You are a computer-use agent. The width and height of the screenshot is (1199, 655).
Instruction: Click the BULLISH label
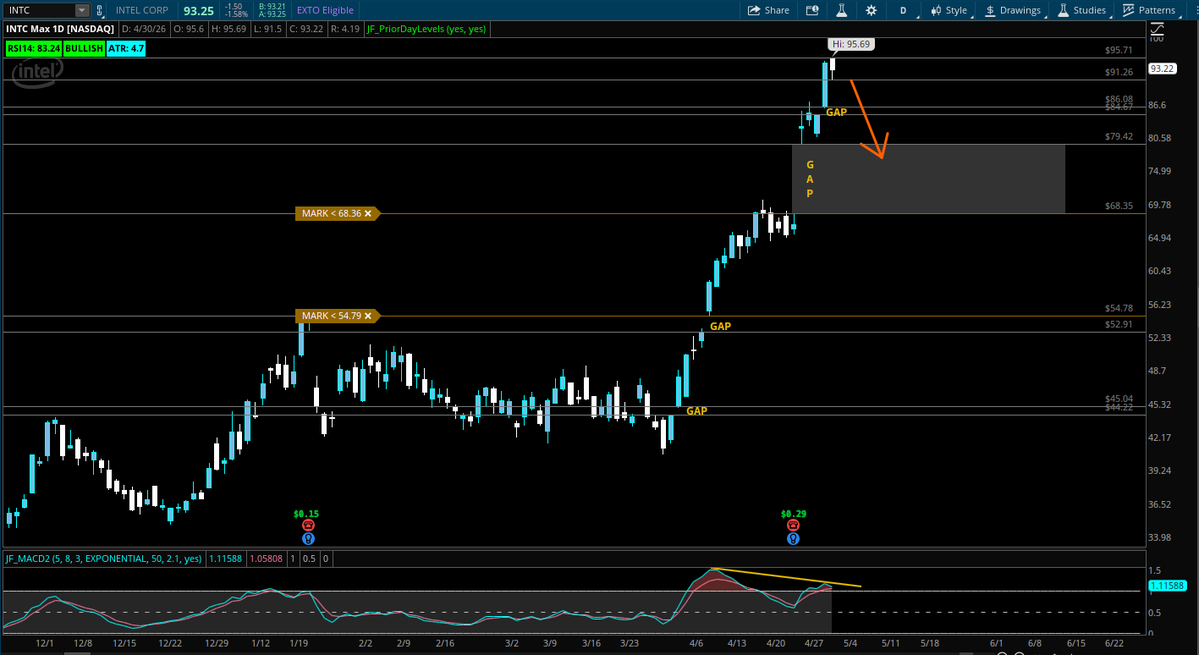[x=83, y=48]
